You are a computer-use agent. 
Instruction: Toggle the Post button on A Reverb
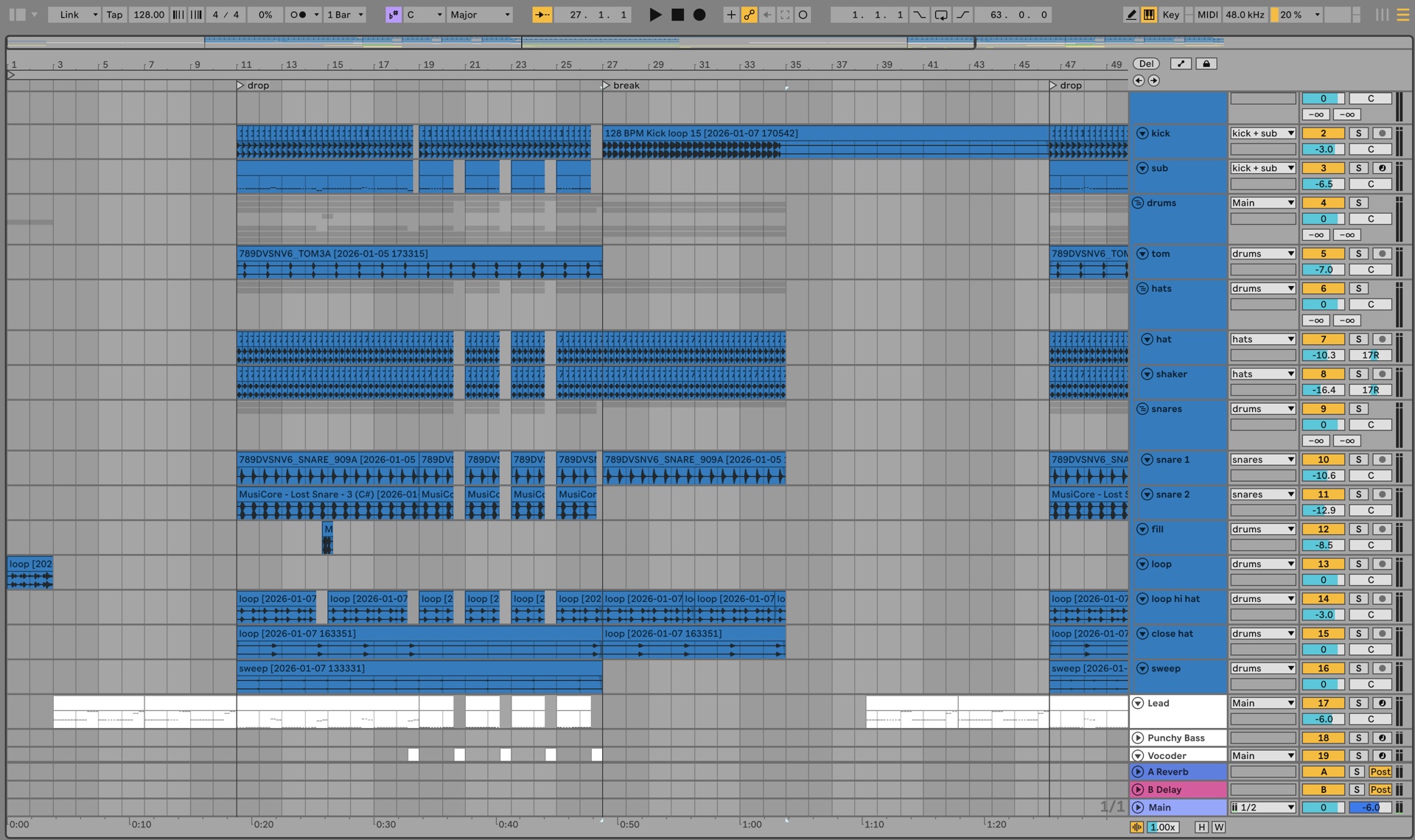pyautogui.click(x=1380, y=772)
